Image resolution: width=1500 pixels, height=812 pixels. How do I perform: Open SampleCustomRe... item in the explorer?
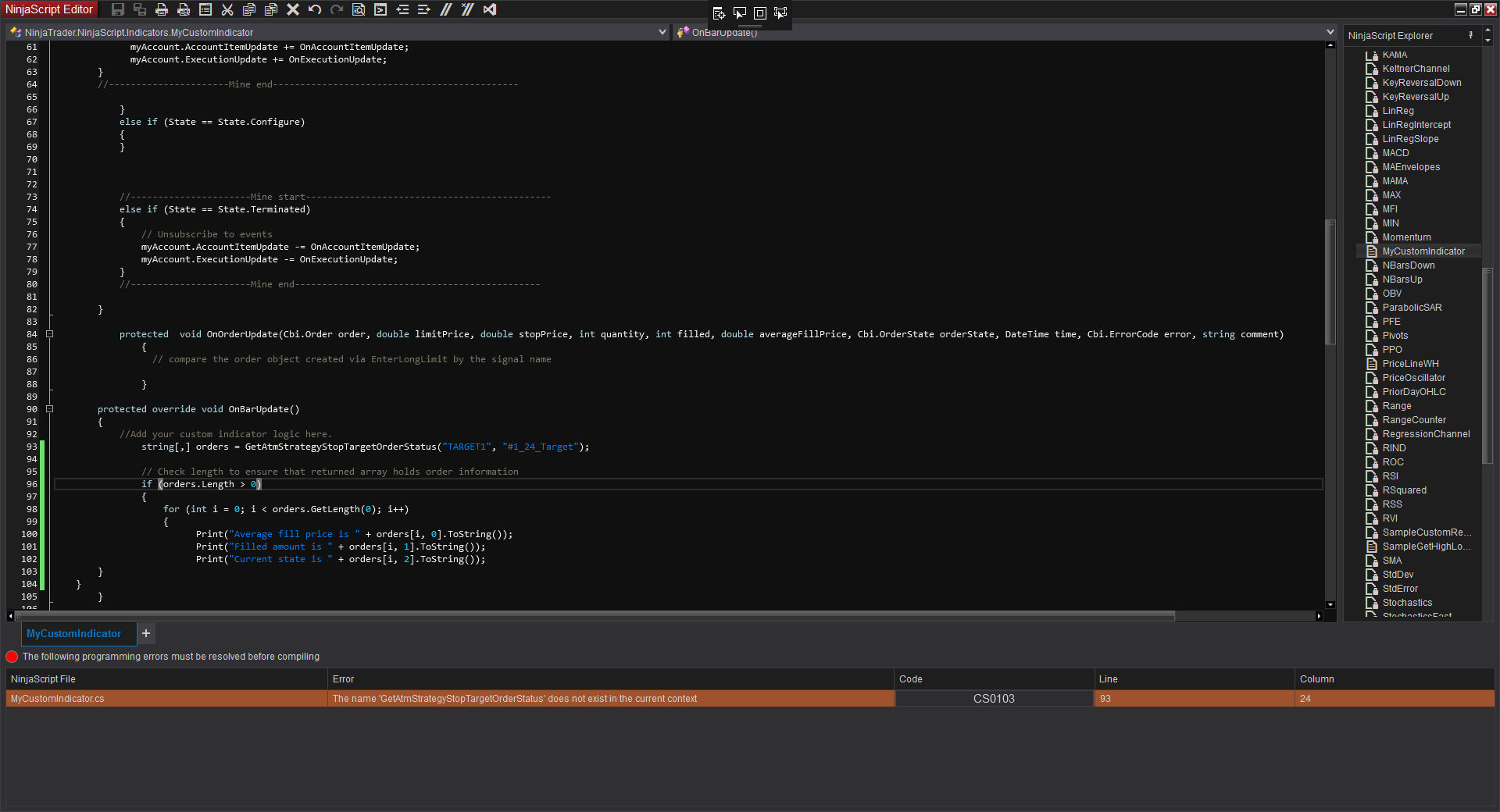click(x=1427, y=532)
